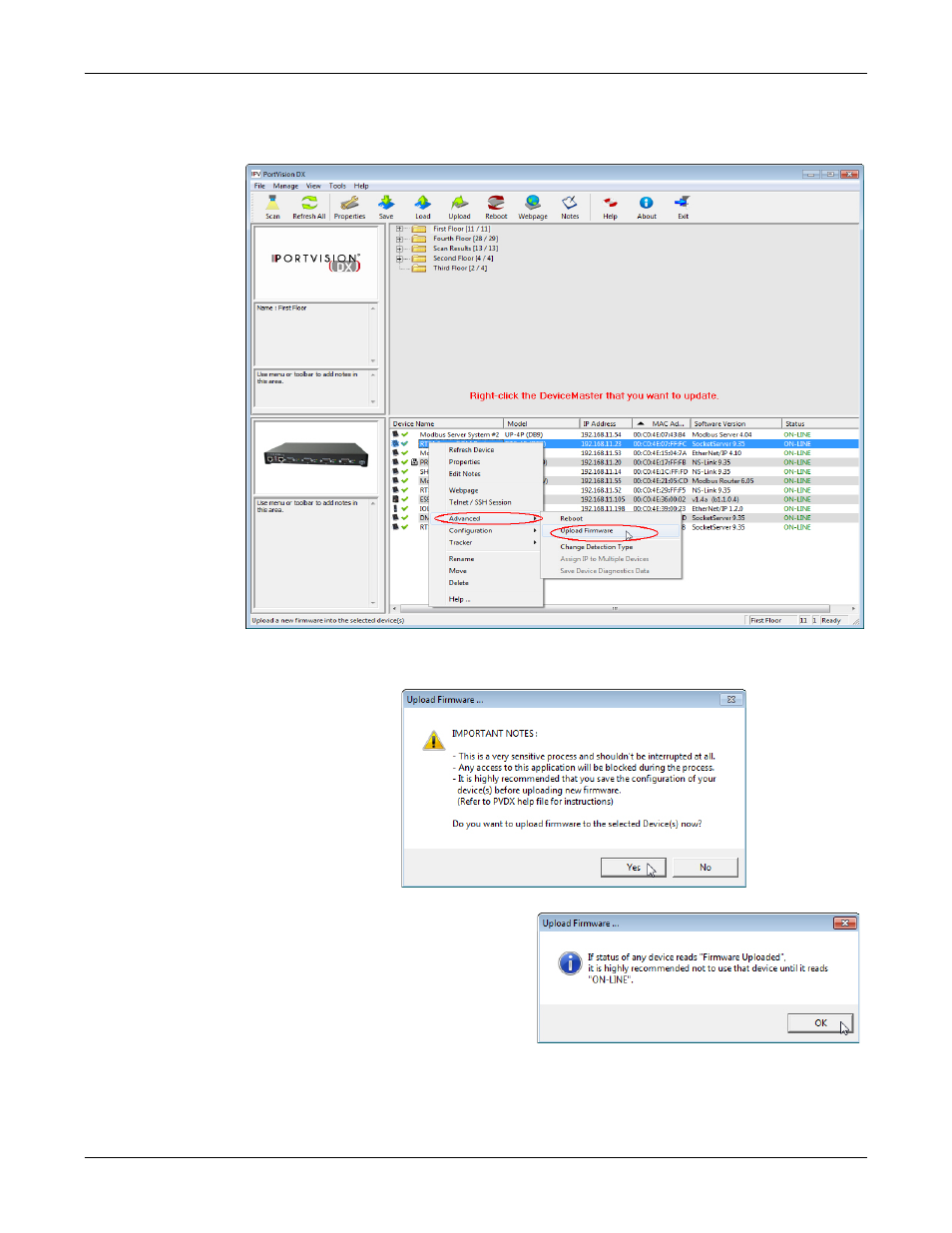Click the warning icon in Upload Firmware dialog
The width and height of the screenshot is (952, 1233).
(433, 740)
